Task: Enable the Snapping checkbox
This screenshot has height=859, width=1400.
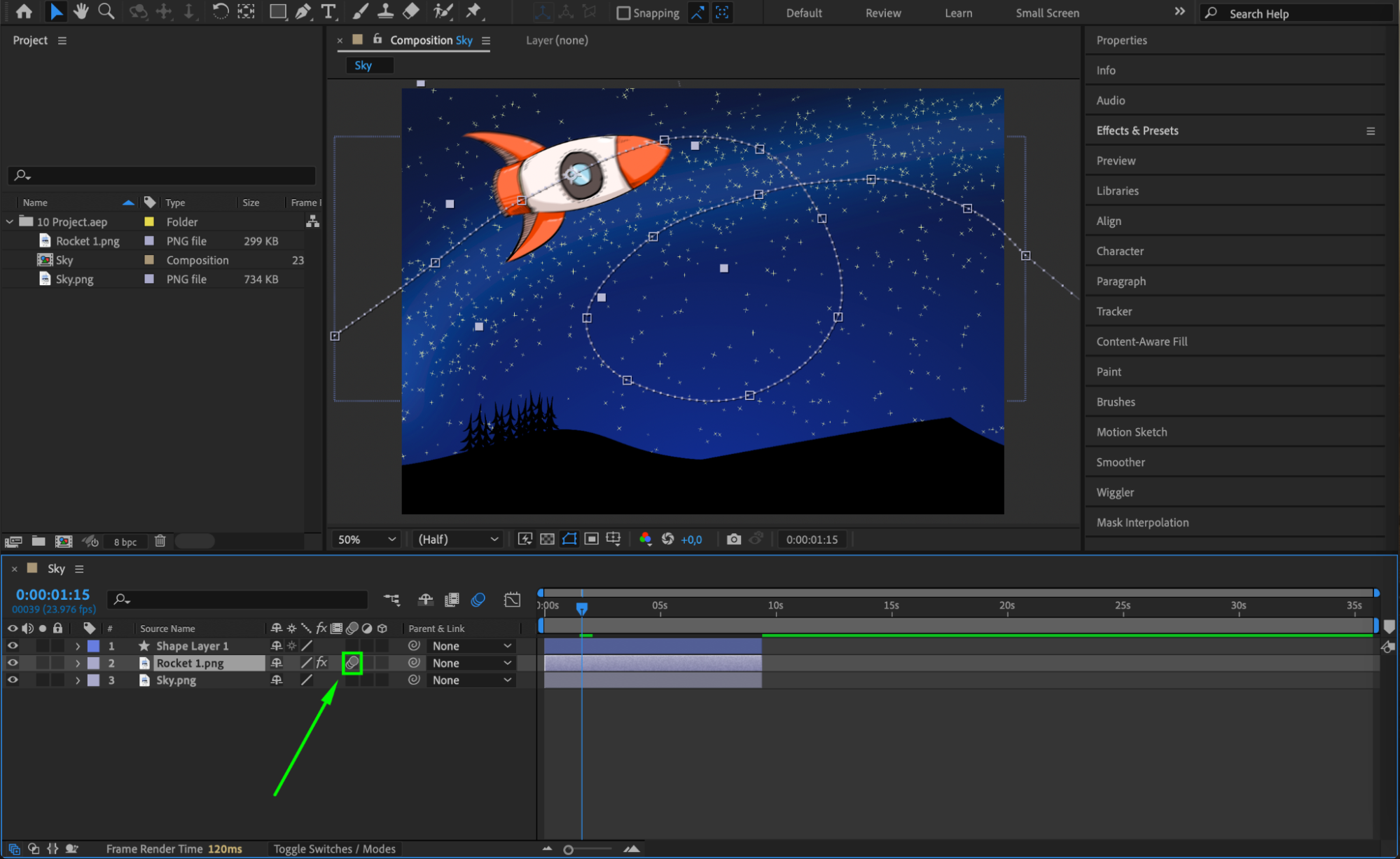Action: (623, 13)
